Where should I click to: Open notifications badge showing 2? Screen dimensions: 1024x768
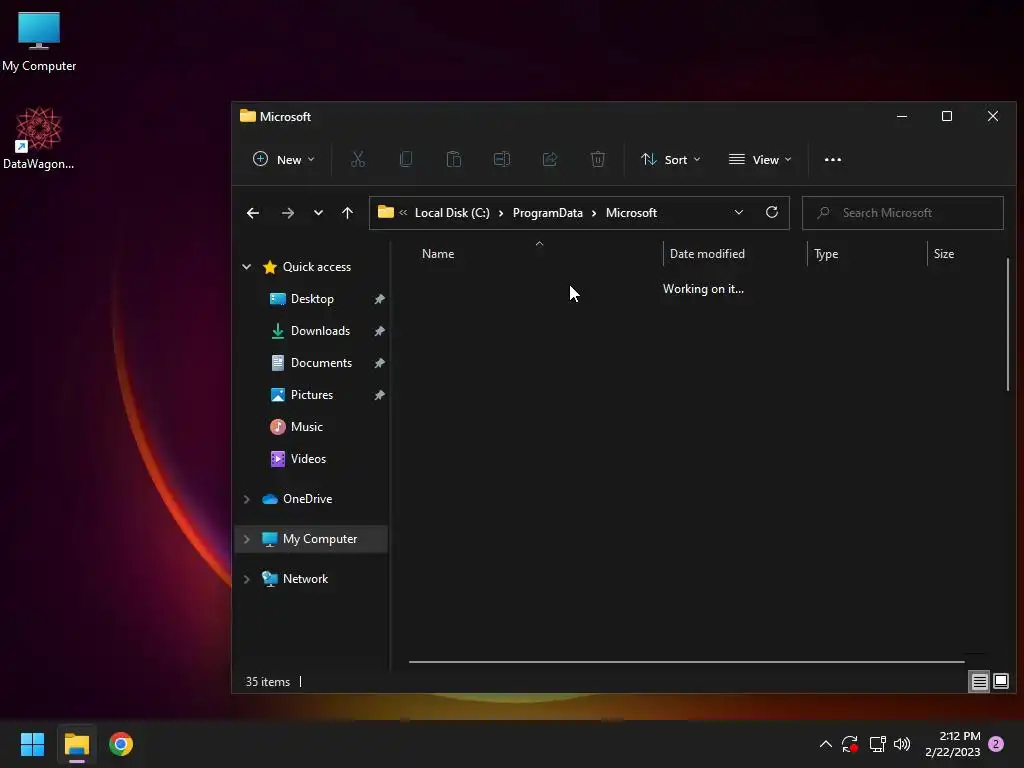pos(996,744)
